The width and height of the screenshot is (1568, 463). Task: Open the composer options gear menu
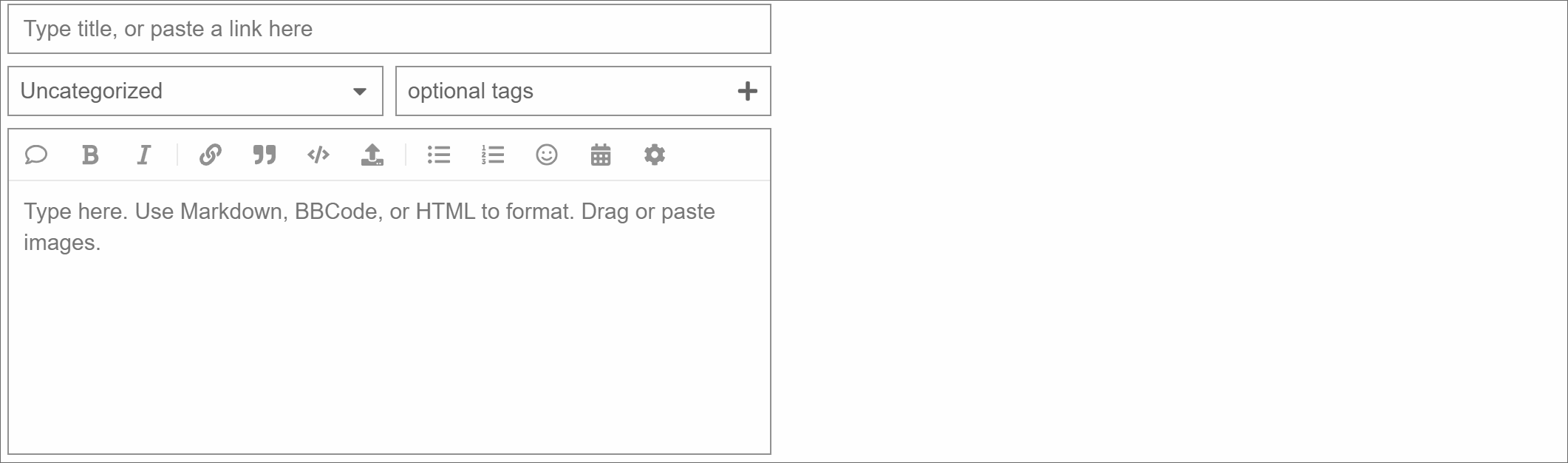point(655,155)
